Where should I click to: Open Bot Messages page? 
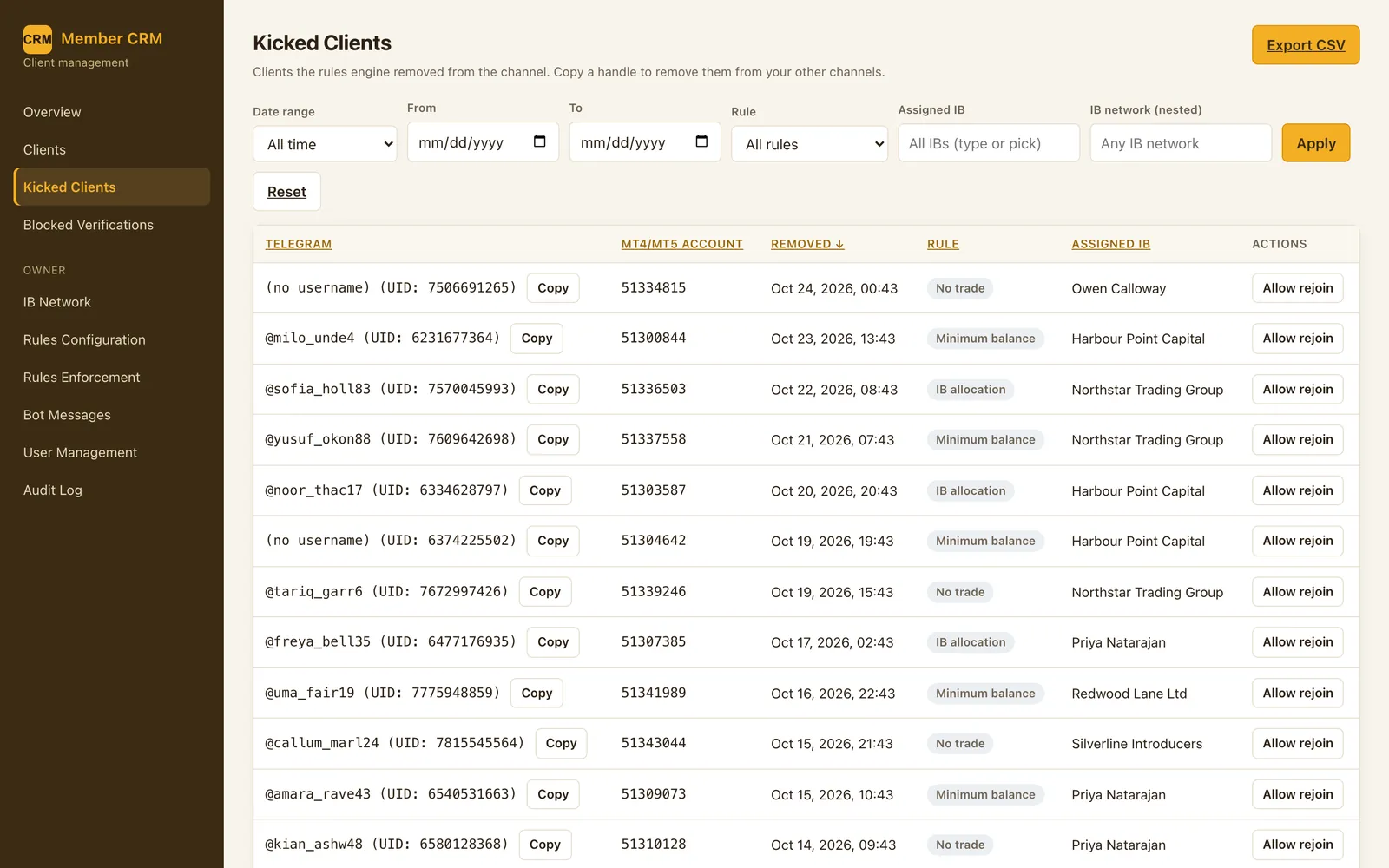112,415
